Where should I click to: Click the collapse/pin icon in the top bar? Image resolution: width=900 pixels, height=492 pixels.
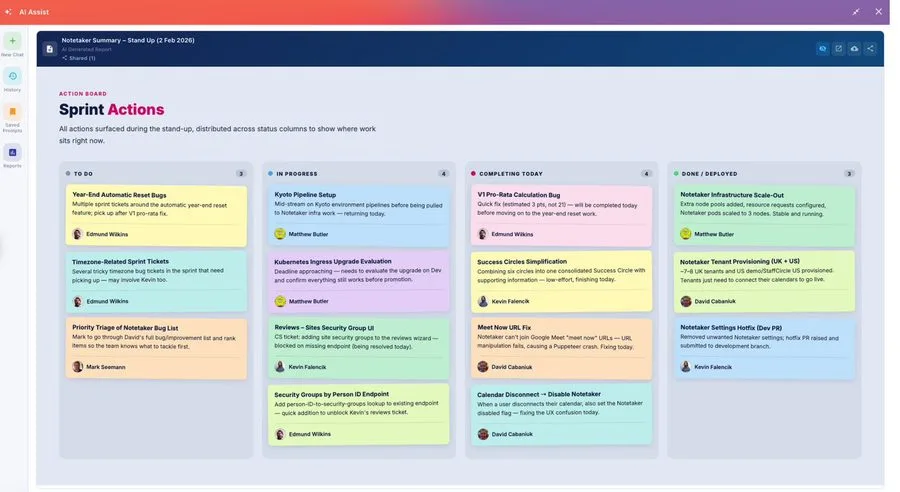point(856,11)
